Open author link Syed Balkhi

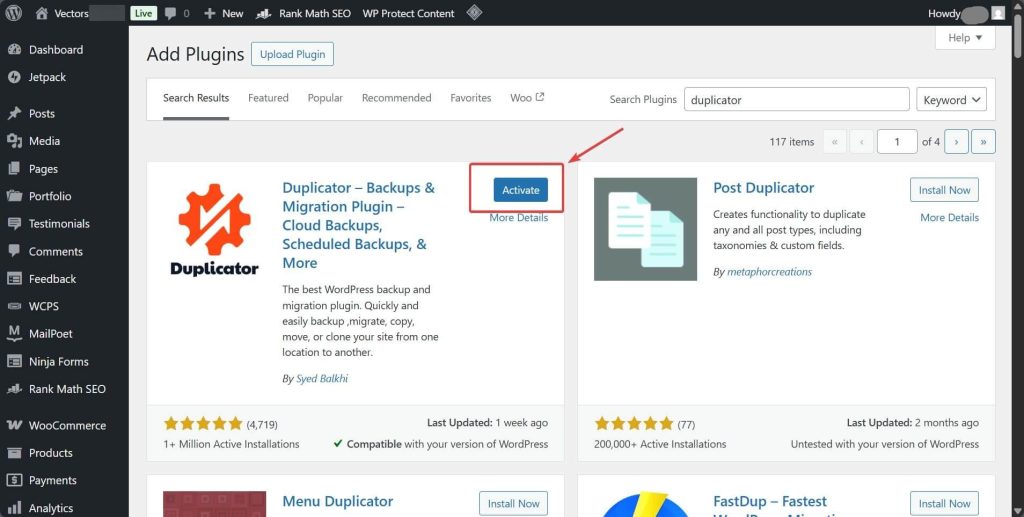pyautogui.click(x=322, y=379)
